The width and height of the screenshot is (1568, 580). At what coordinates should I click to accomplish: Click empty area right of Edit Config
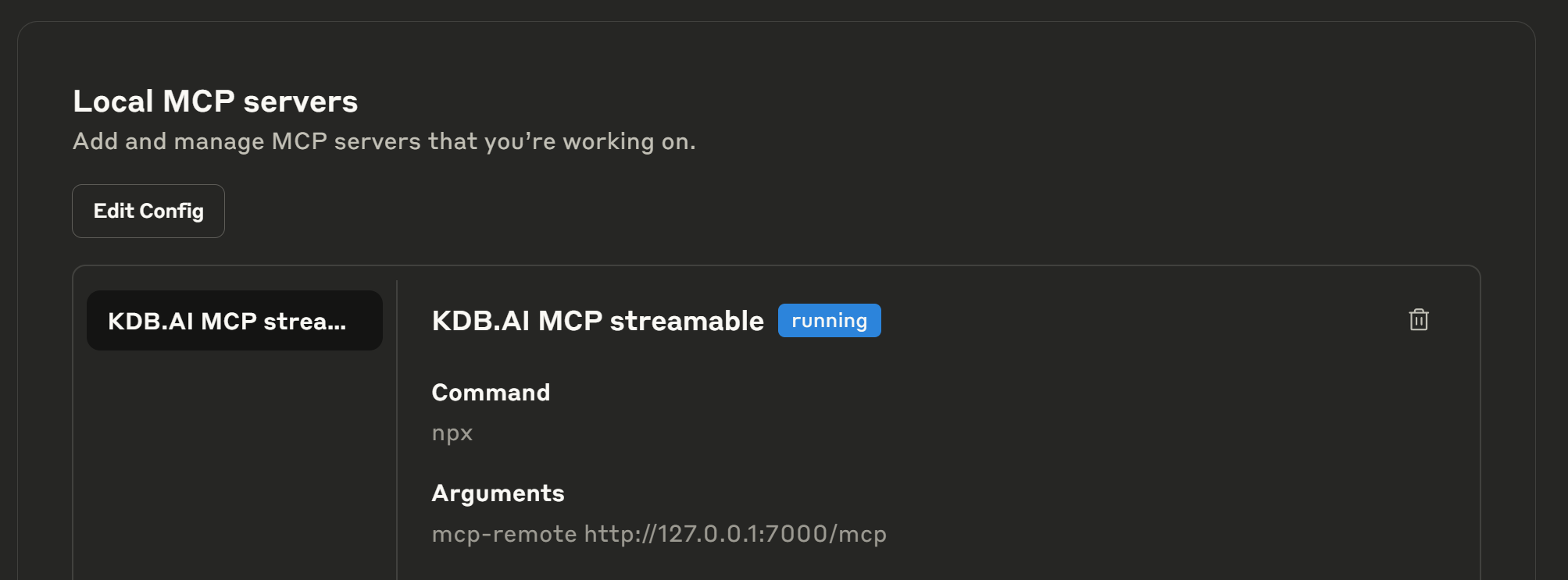coord(781,211)
